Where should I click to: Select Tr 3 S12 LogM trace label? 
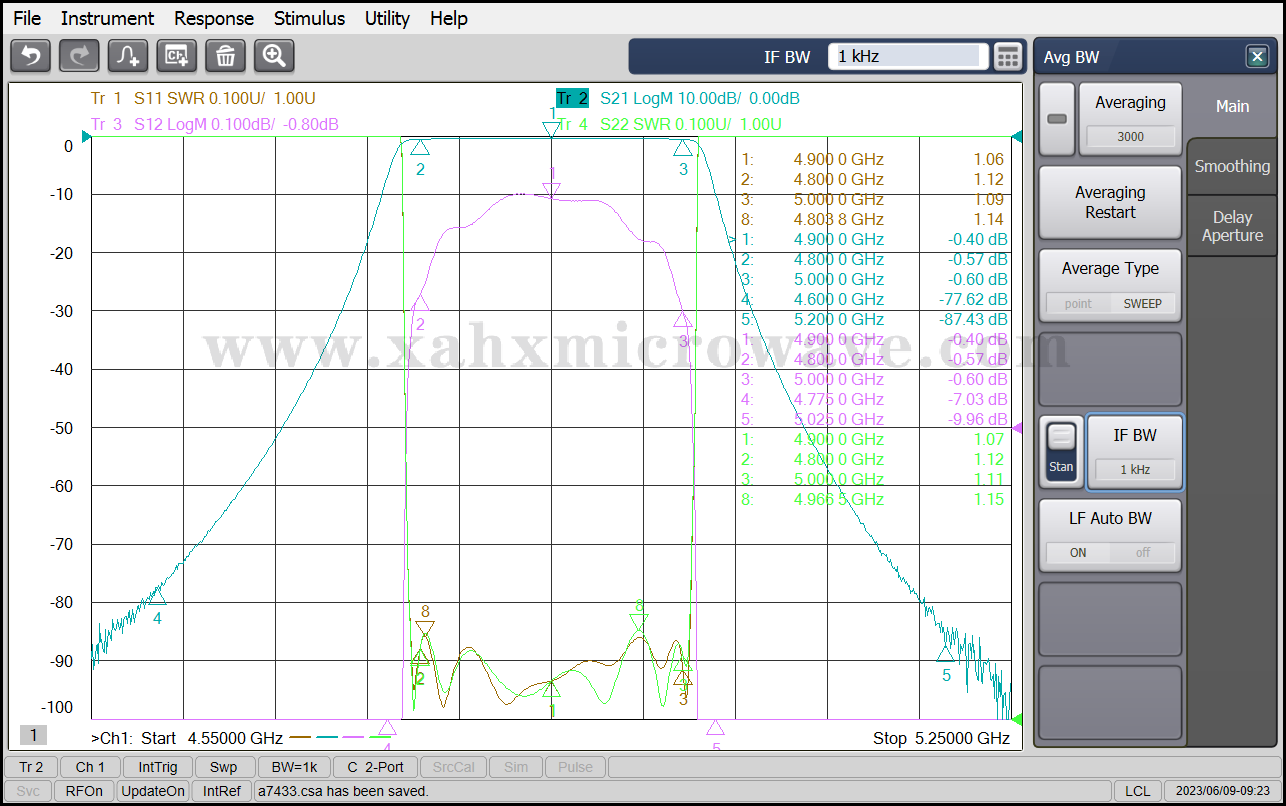coord(214,124)
